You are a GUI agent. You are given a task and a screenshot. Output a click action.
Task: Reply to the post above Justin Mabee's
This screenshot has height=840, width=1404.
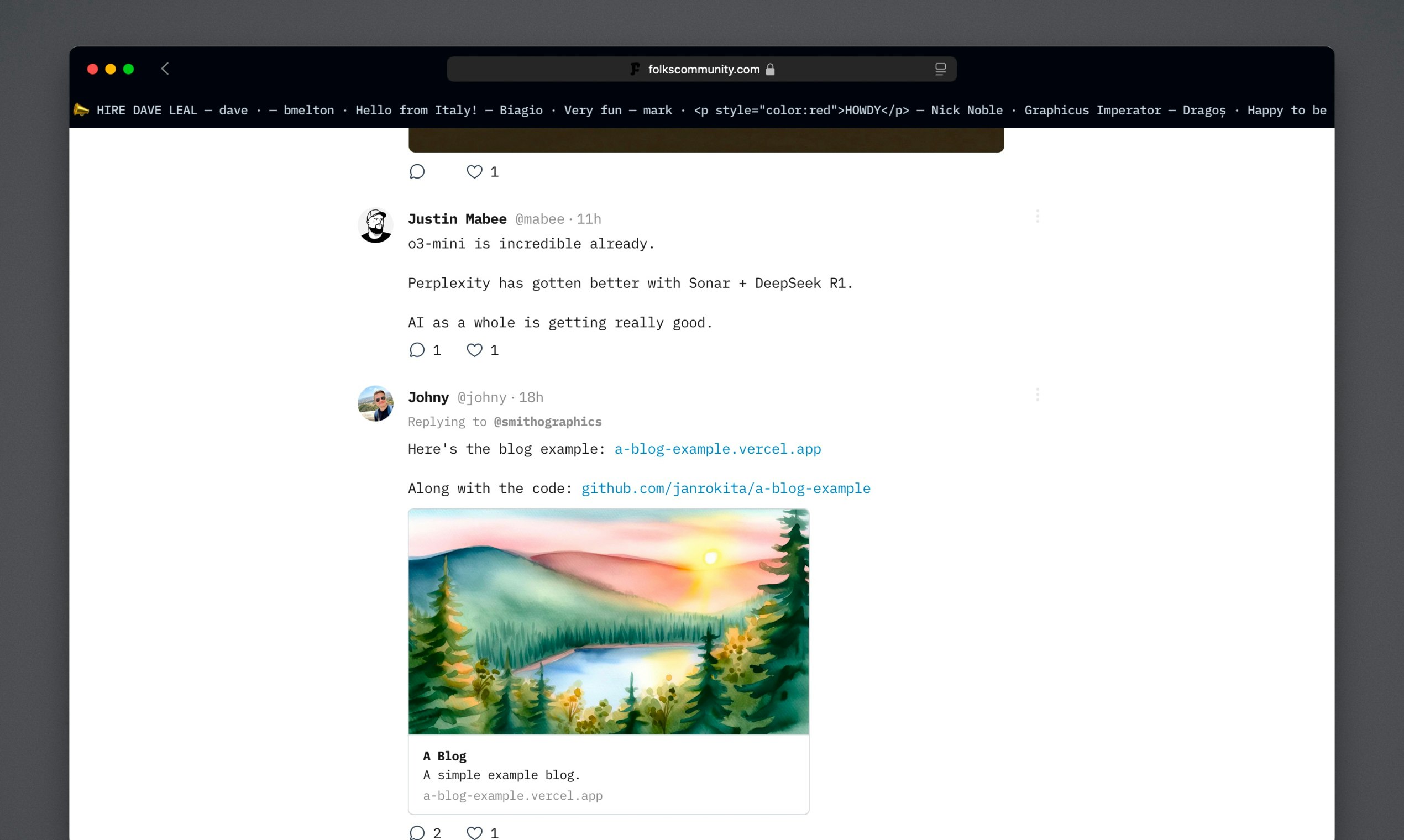pos(417,171)
